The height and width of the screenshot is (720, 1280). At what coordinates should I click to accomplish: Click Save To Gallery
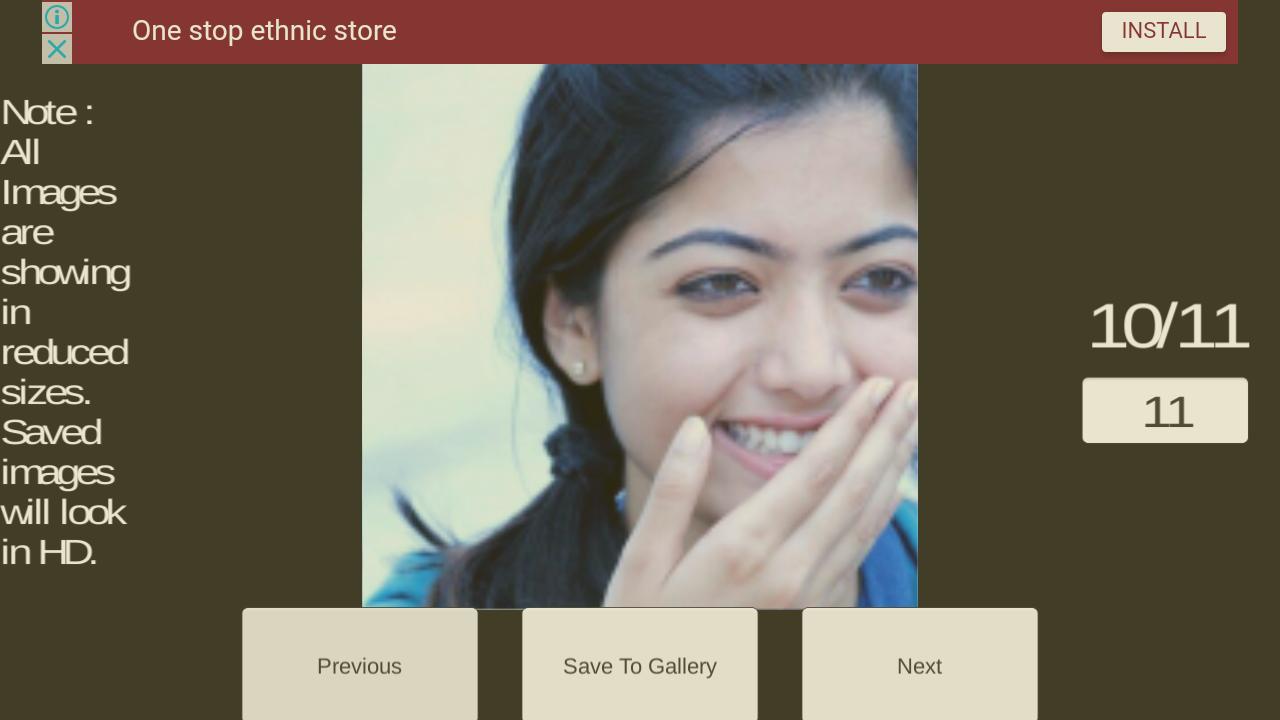640,665
